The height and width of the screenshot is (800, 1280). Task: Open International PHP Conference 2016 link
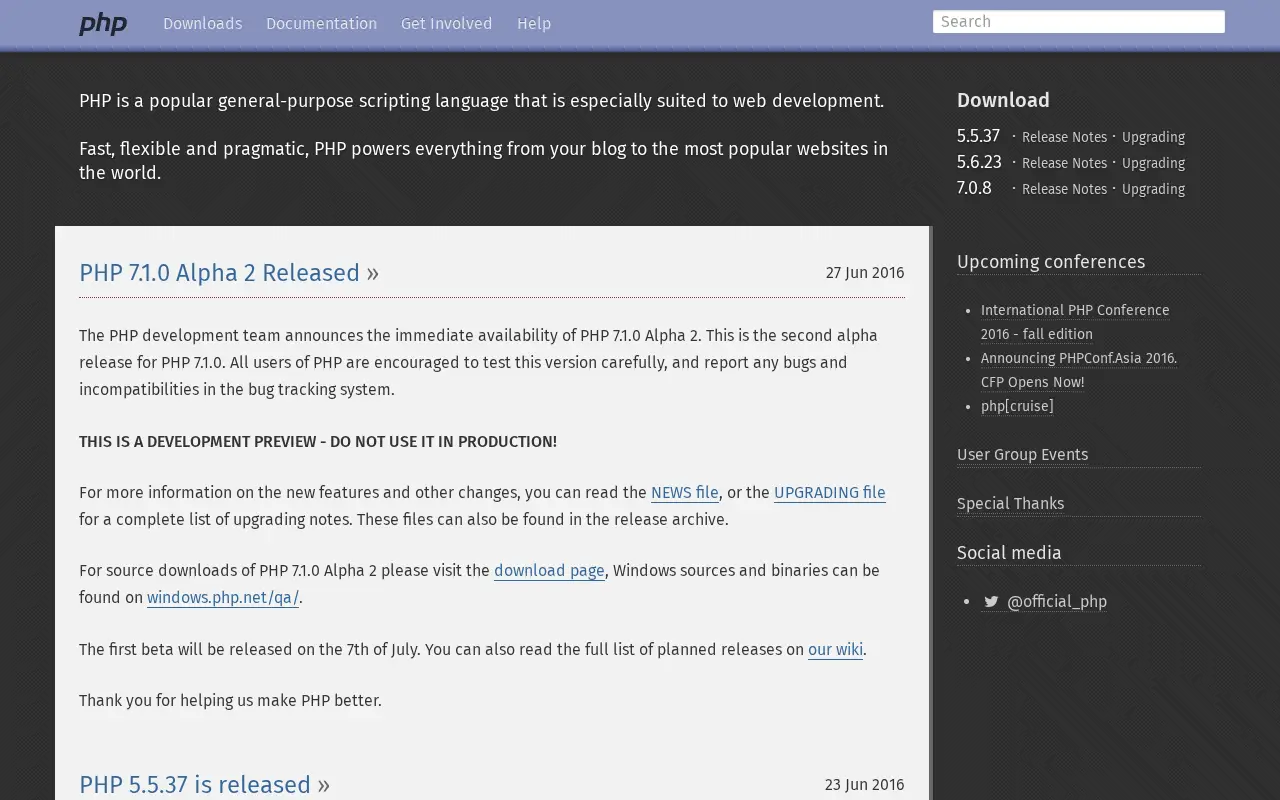coord(1075,322)
